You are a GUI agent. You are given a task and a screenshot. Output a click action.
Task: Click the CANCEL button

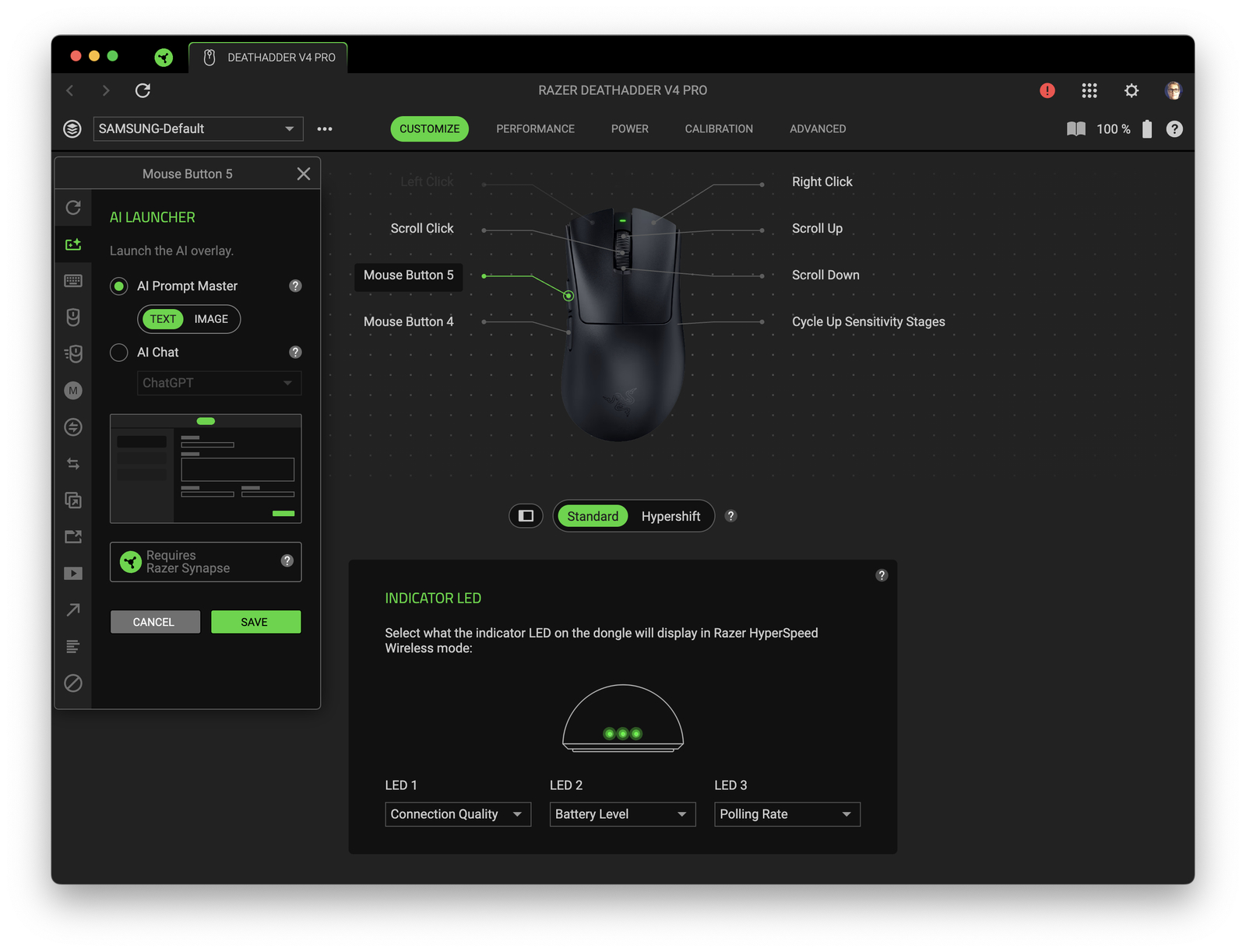155,622
